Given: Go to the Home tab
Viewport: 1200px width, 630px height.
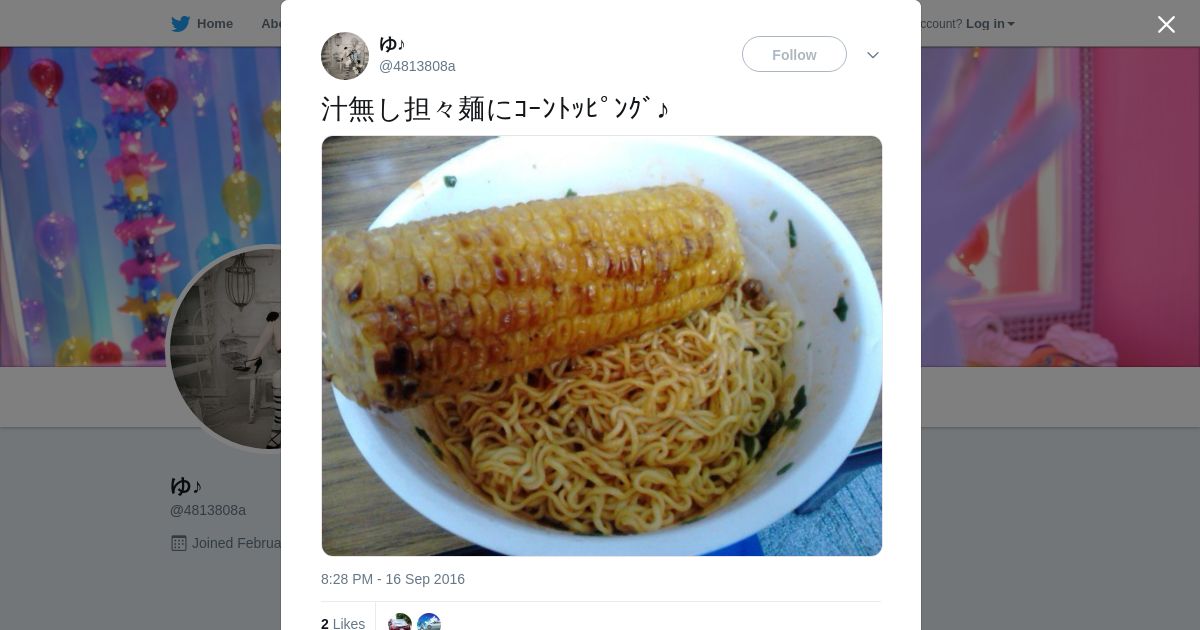Looking at the screenshot, I should point(203,24).
